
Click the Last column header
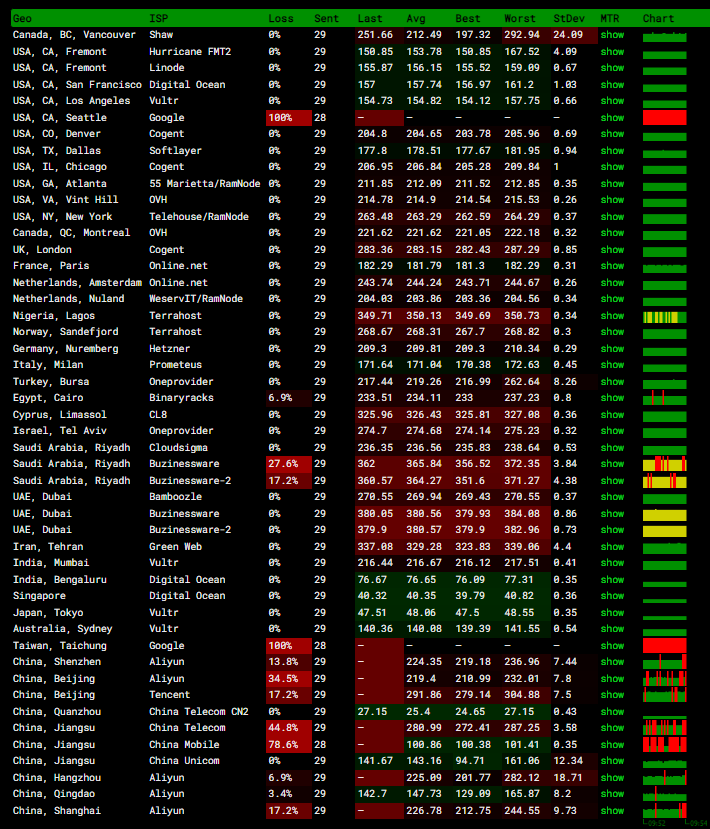point(370,19)
